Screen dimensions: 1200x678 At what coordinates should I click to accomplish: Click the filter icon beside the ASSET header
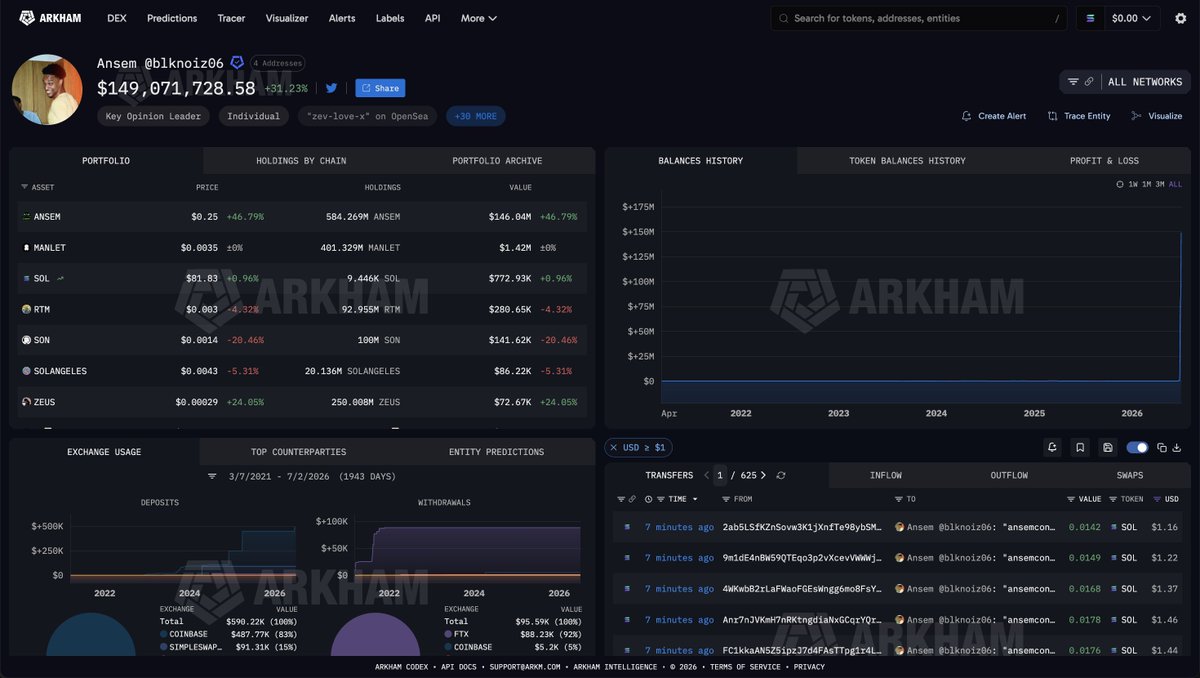point(25,187)
